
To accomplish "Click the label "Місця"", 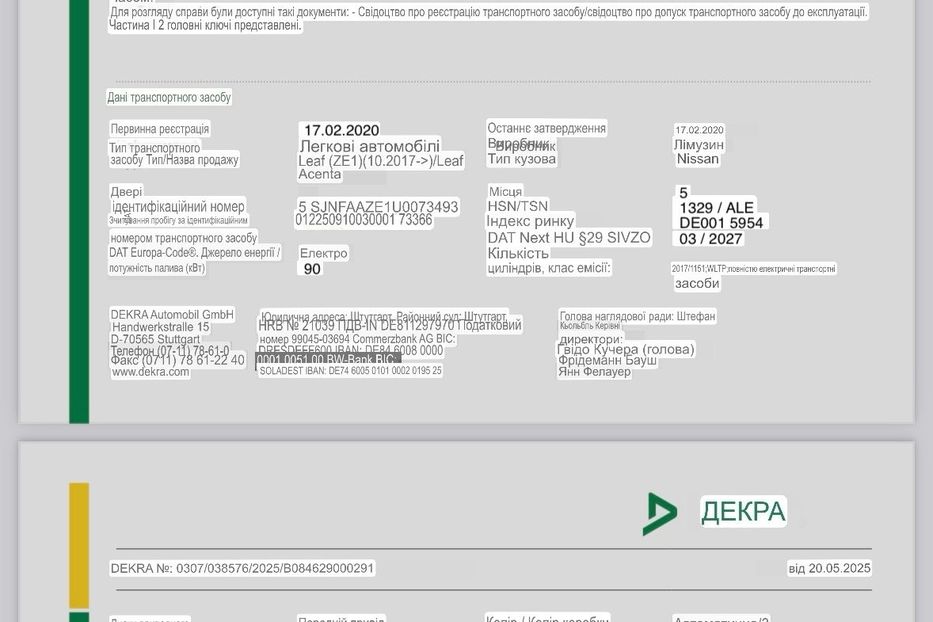I will point(505,192).
